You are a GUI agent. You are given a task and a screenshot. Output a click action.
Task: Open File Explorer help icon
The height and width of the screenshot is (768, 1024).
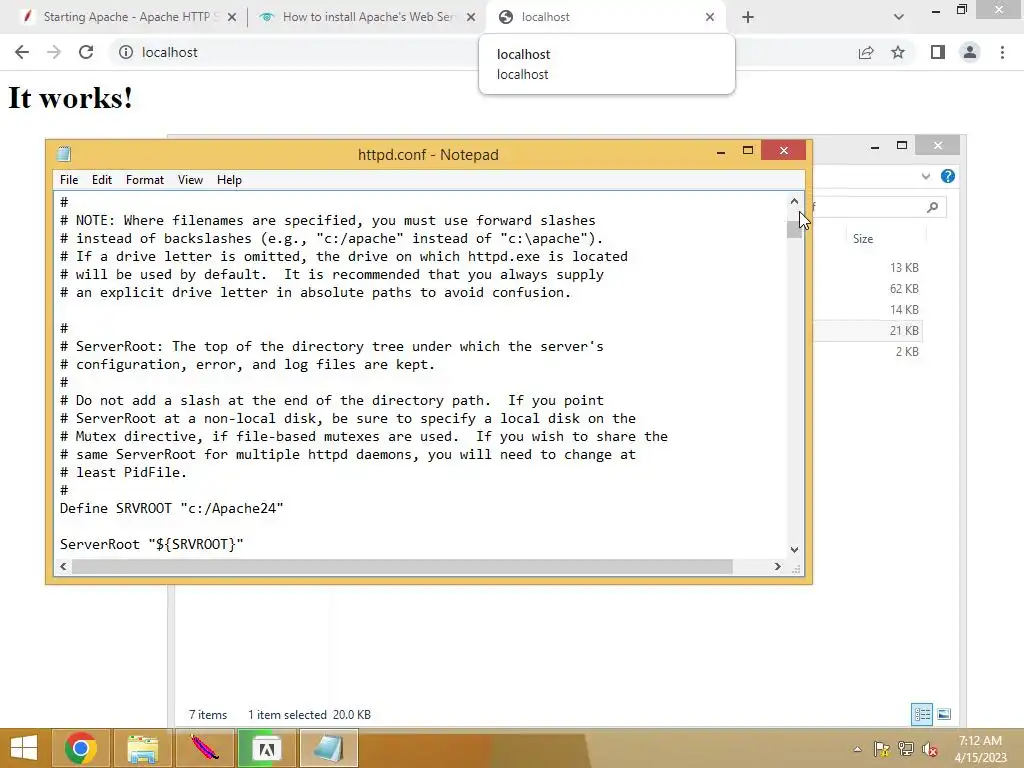pyautogui.click(x=948, y=176)
